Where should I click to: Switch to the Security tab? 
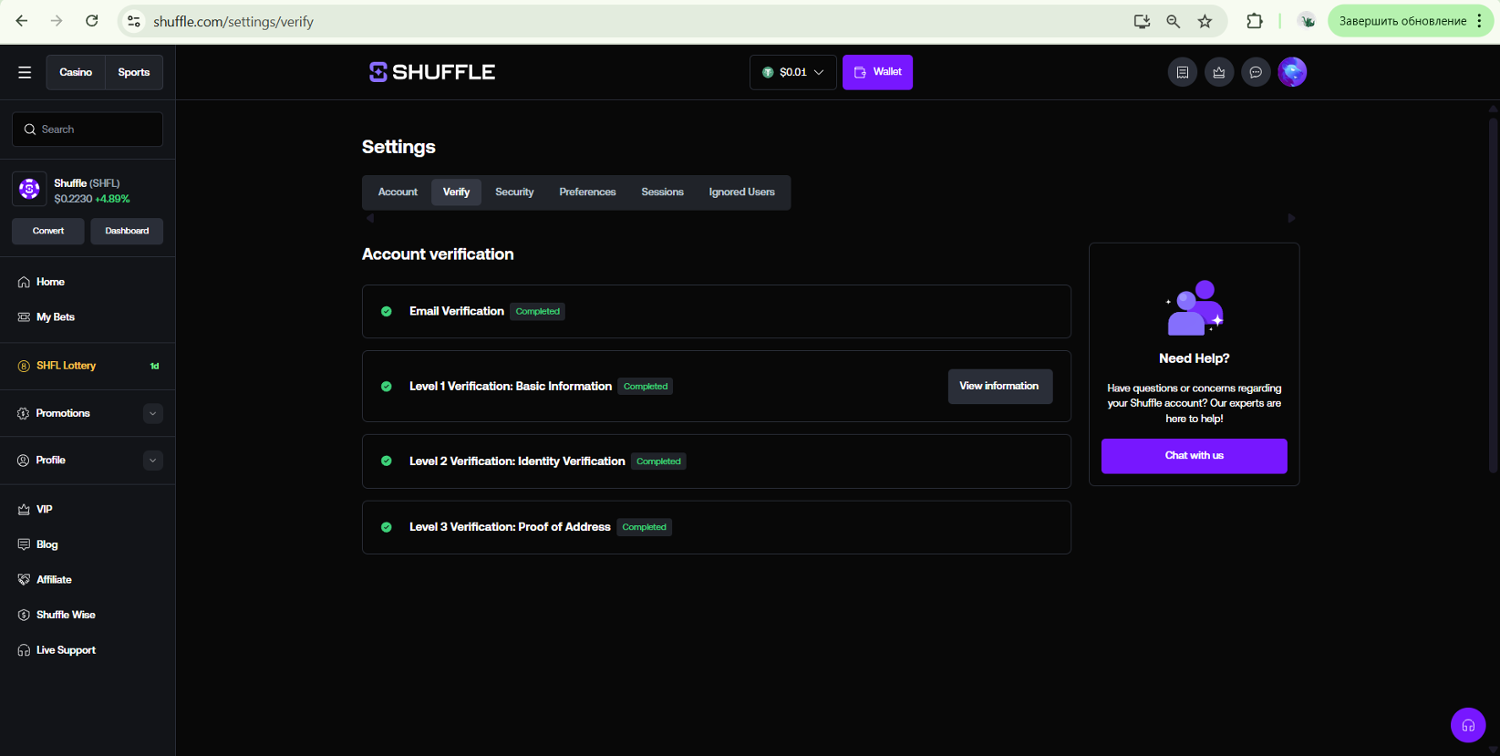point(514,192)
